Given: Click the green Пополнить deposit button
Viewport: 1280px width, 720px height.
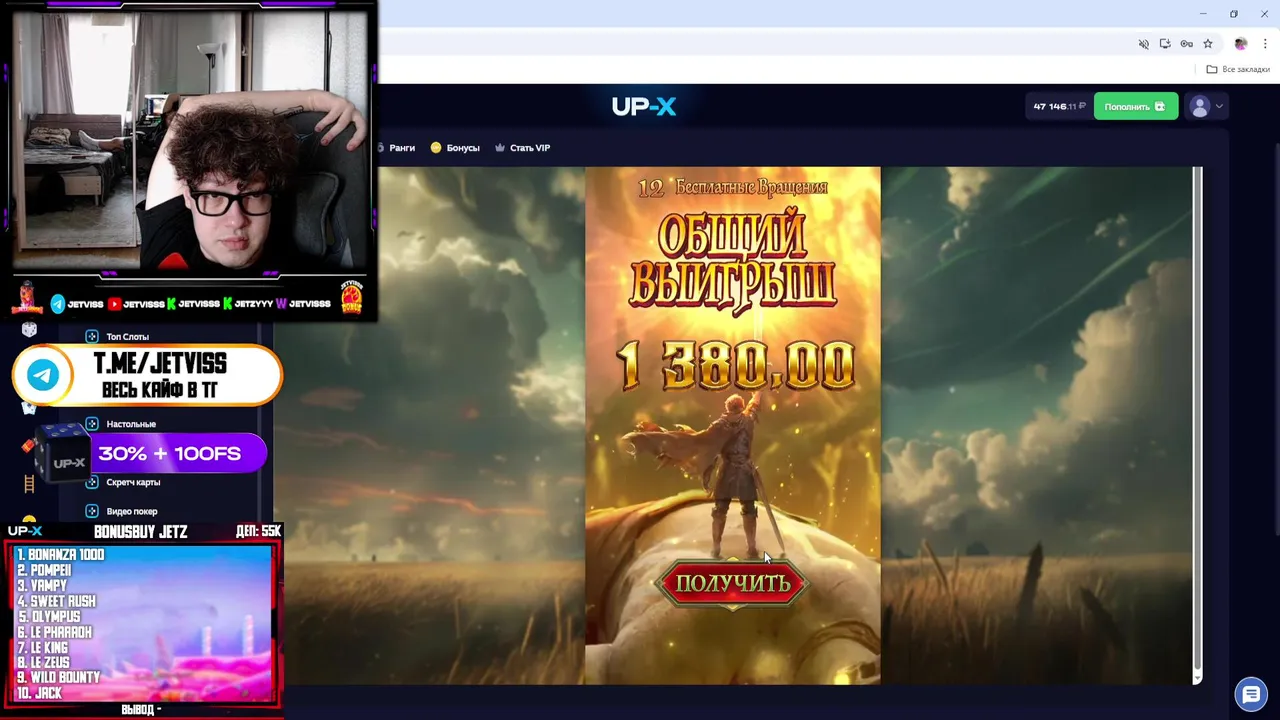Looking at the screenshot, I should 1135,106.
